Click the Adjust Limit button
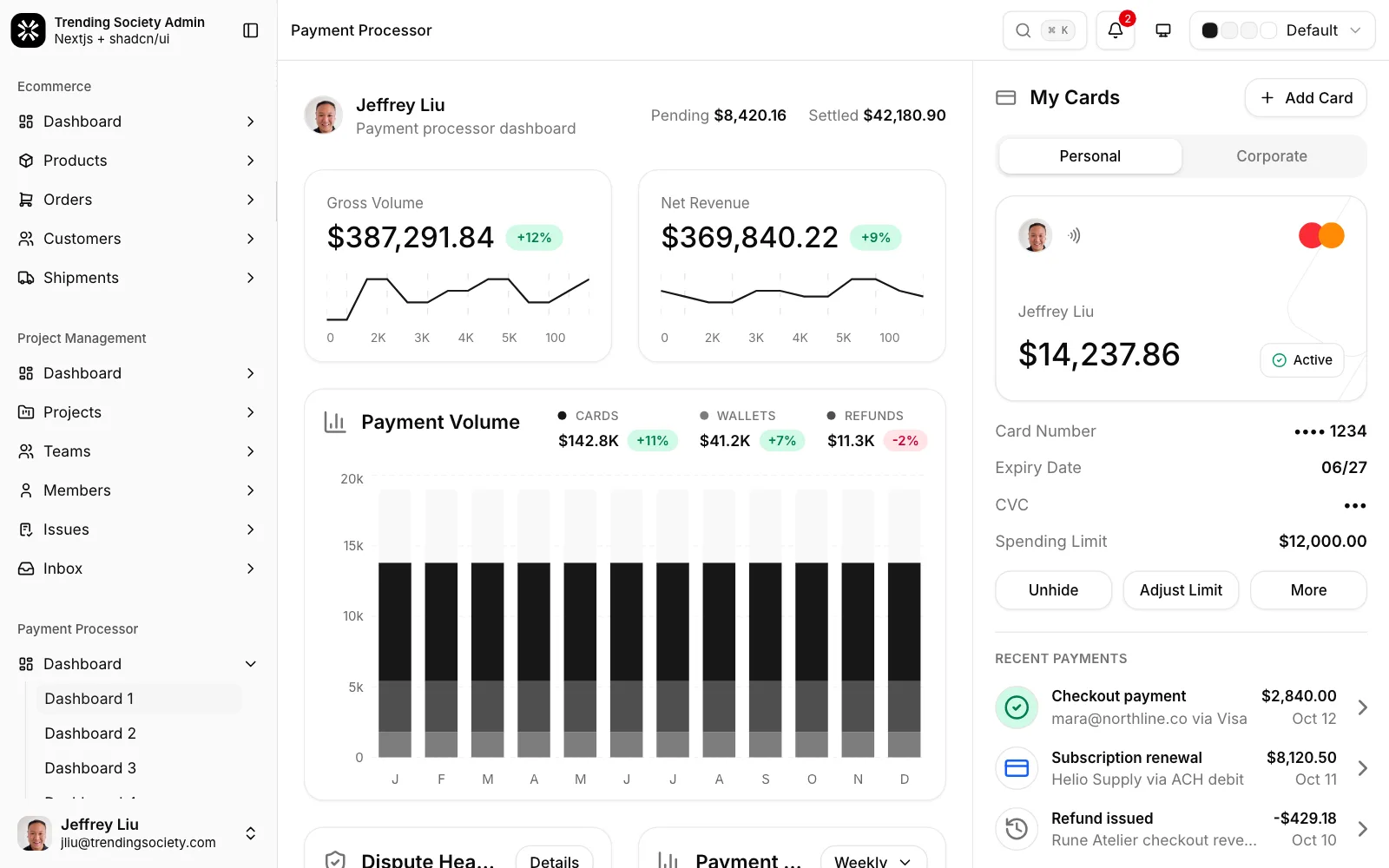 1181,590
